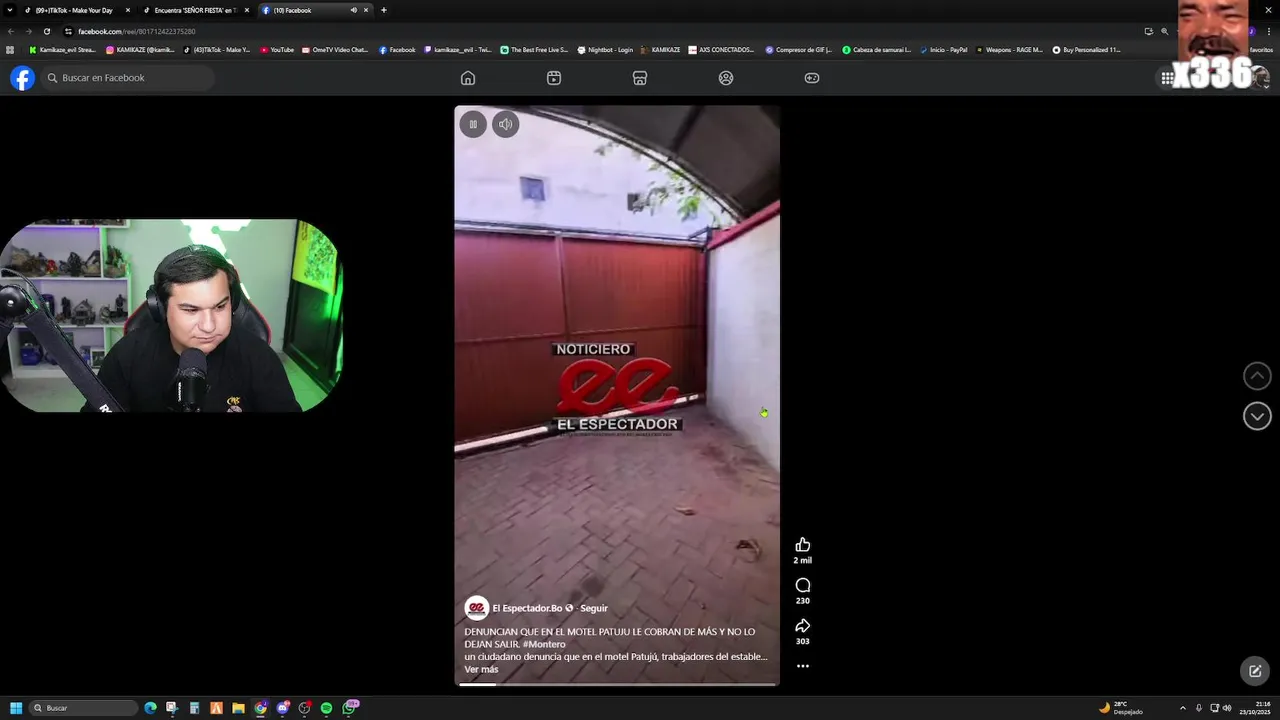The height and width of the screenshot is (720, 1280).
Task: Open the new message compose button
Action: pos(1255,671)
